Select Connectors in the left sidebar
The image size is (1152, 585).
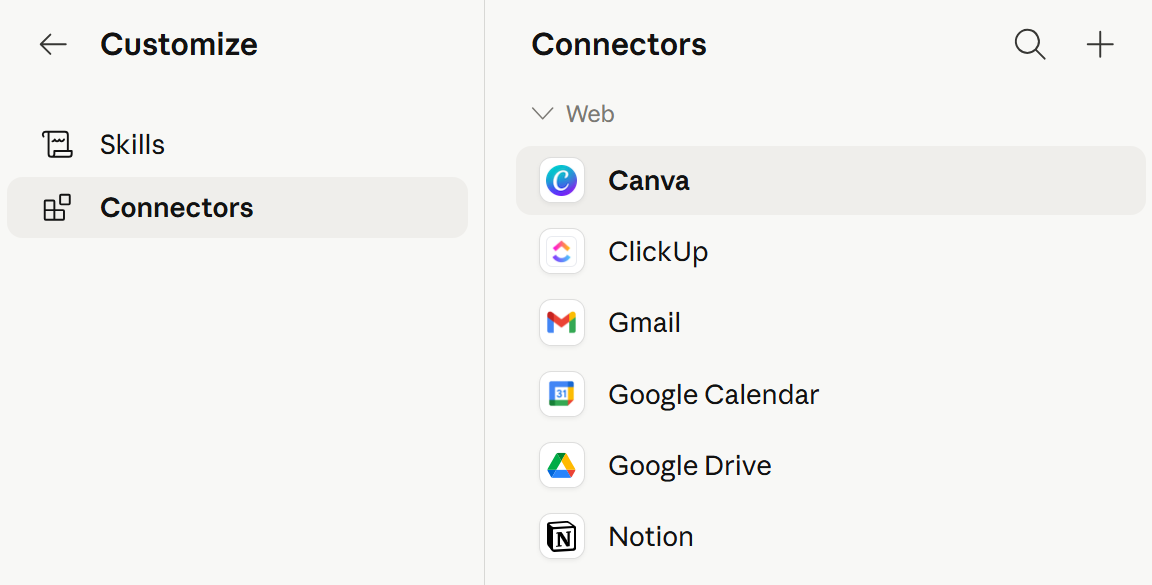coord(237,207)
